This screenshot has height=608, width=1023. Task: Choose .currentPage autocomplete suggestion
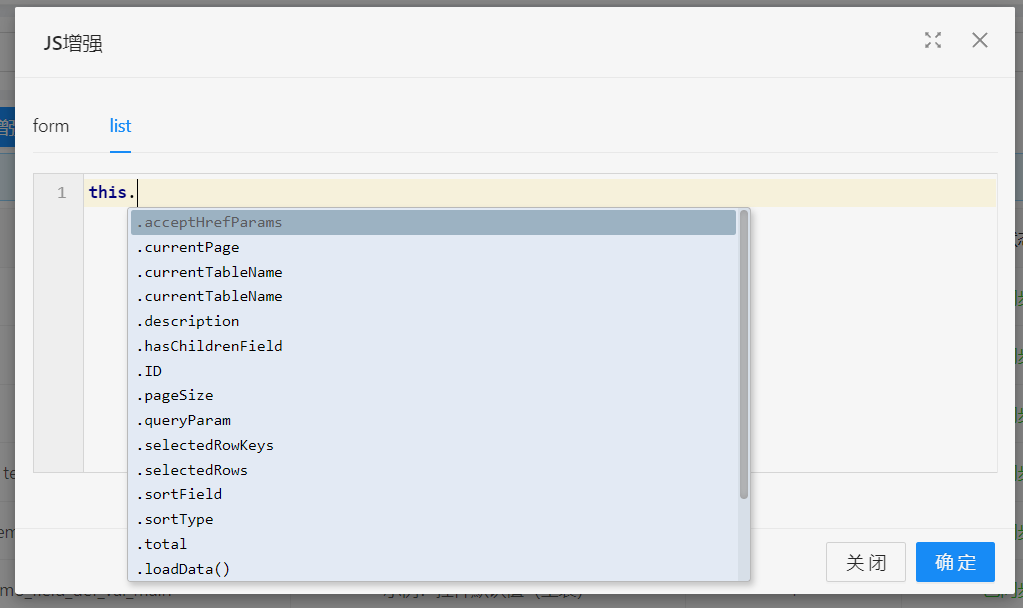tap(433, 247)
